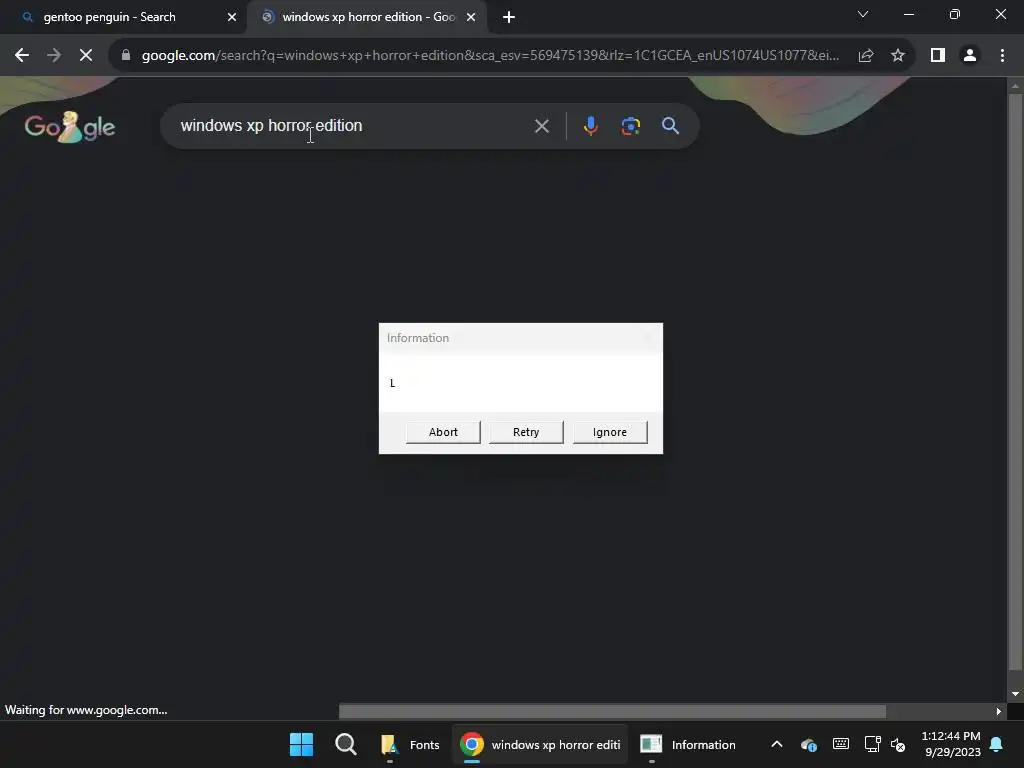Screen dimensions: 1024x768
Task: Open the clock and date panel
Action: click(951, 744)
